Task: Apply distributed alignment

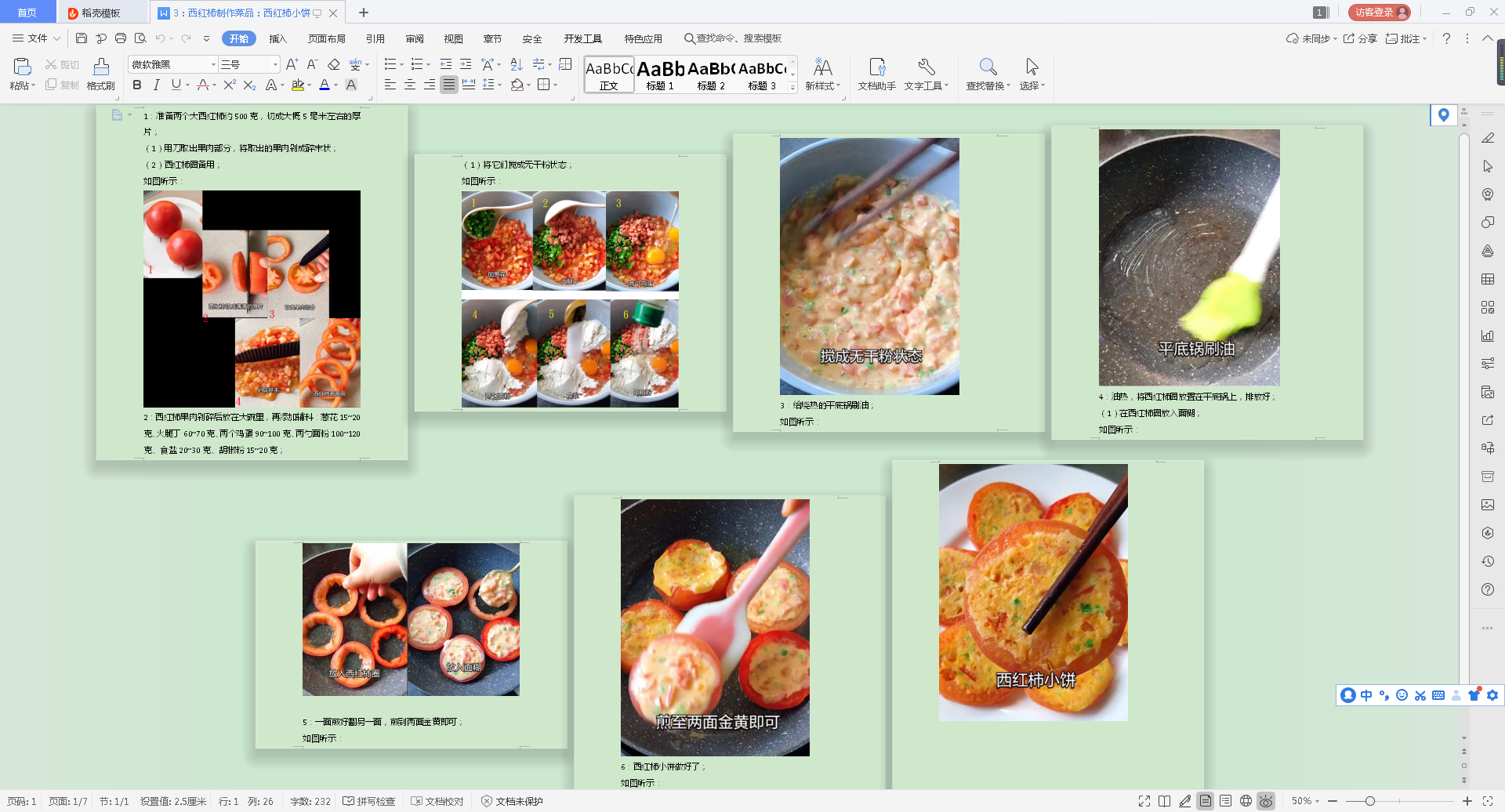Action: click(469, 85)
